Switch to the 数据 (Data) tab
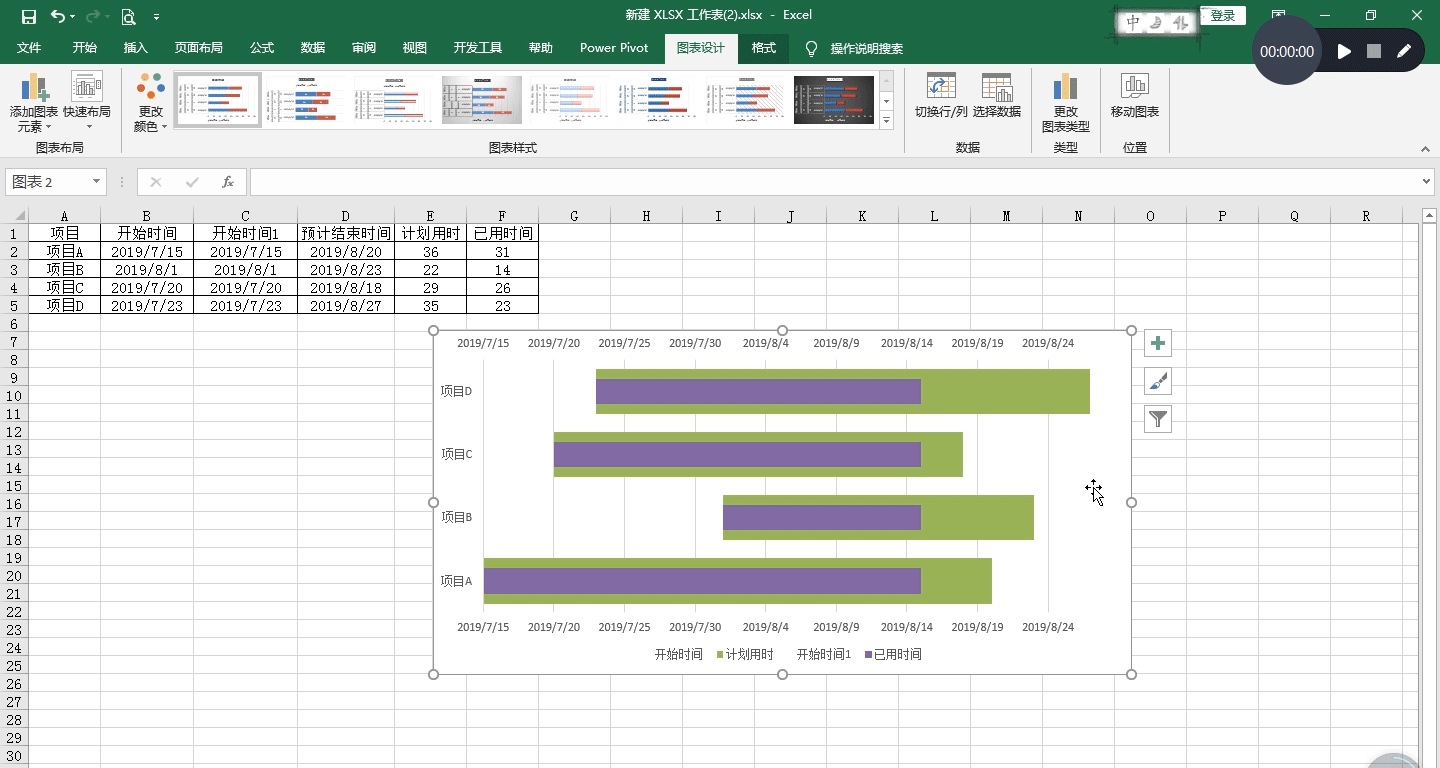Viewport: 1440px width, 768px height. point(313,48)
